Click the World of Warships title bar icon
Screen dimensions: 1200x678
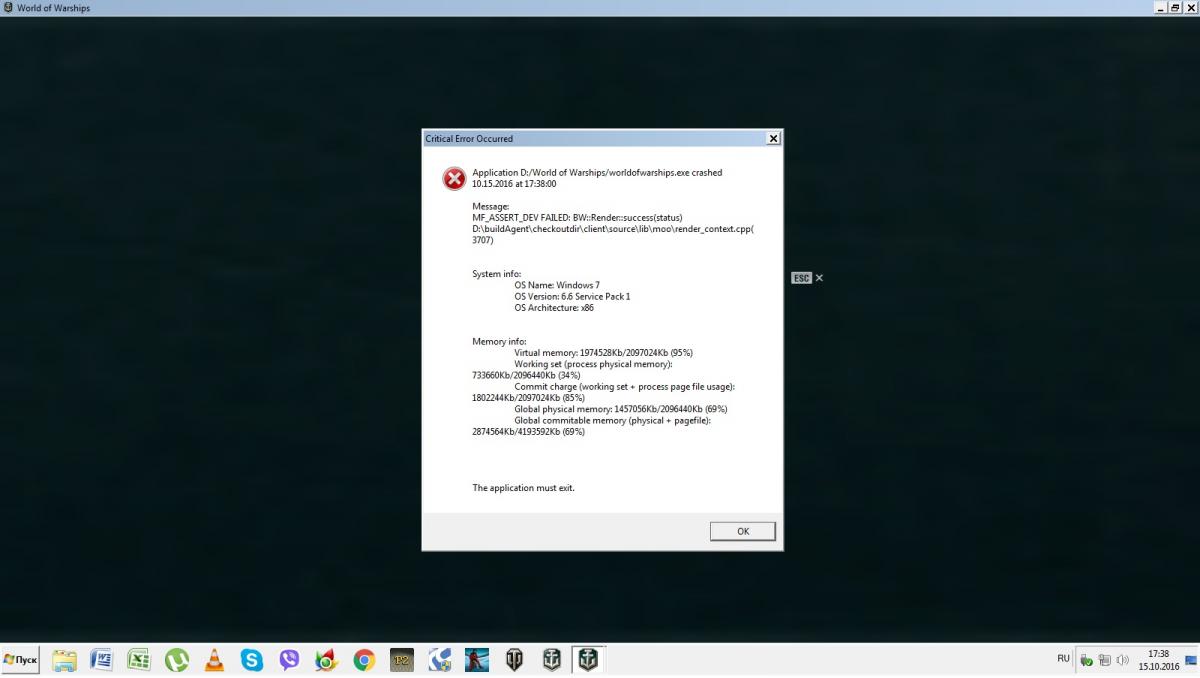pos(9,8)
